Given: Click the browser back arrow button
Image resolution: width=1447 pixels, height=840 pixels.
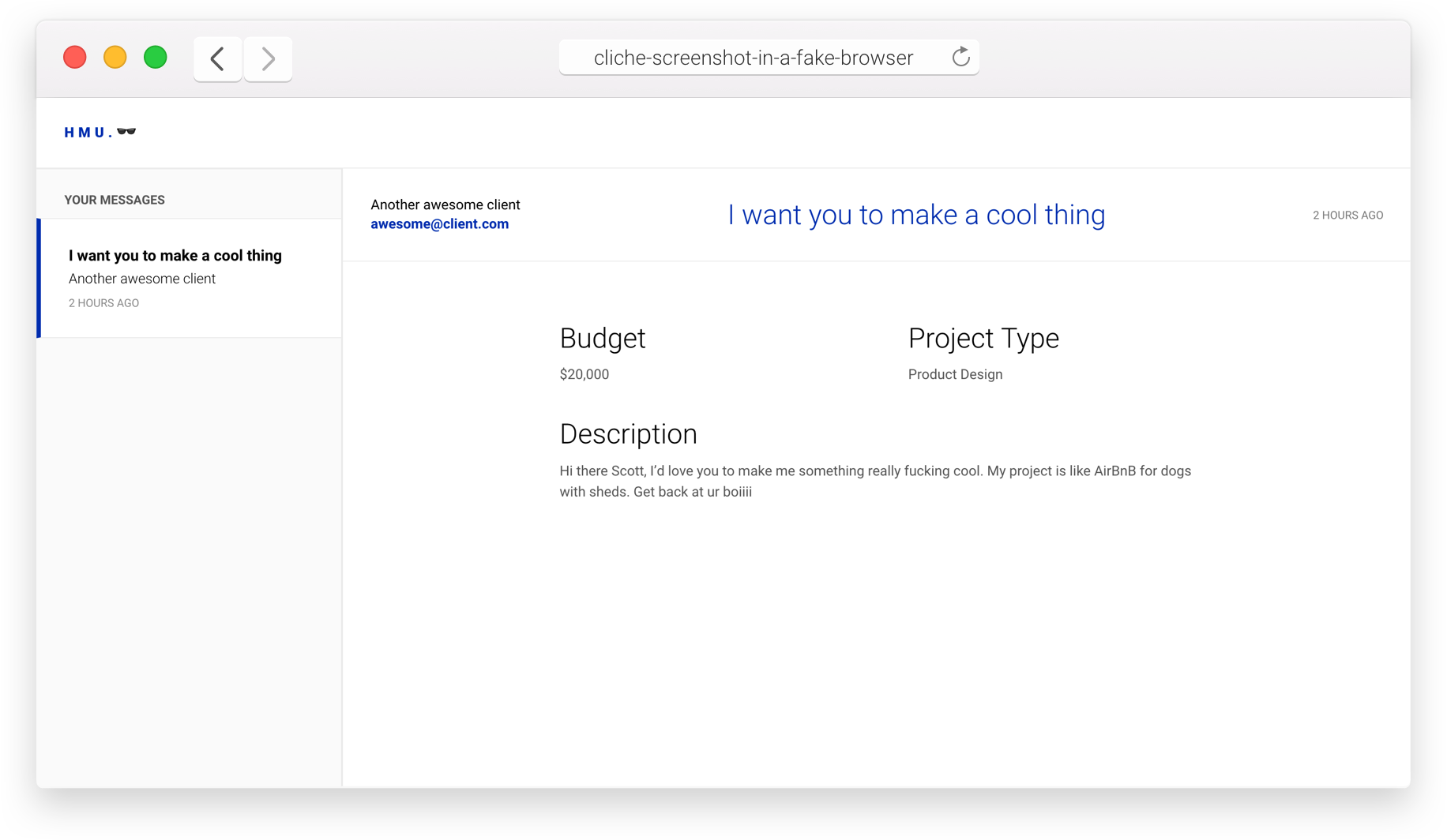Looking at the screenshot, I should pyautogui.click(x=217, y=58).
